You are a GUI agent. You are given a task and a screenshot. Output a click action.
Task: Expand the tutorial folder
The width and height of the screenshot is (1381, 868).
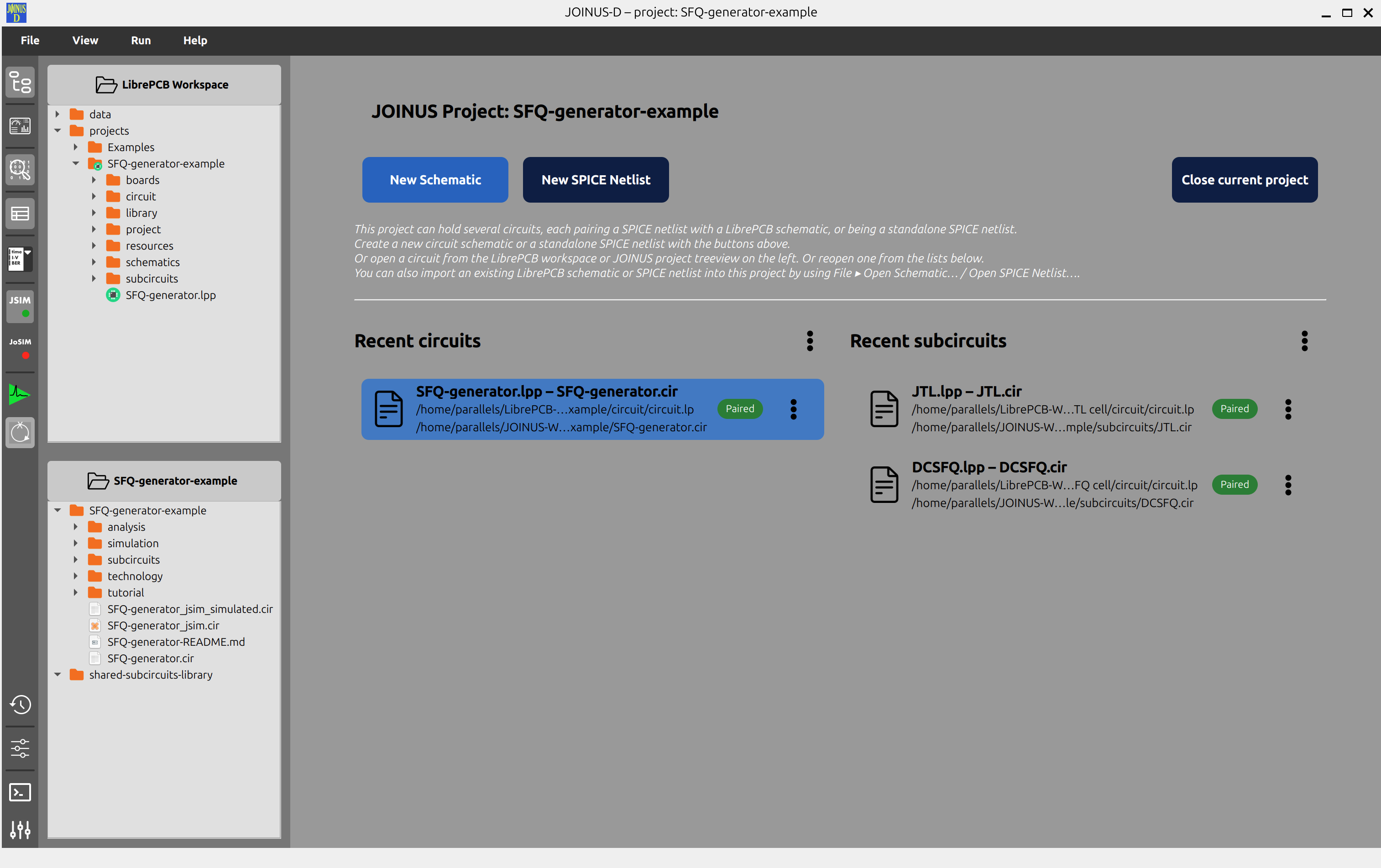[76, 592]
